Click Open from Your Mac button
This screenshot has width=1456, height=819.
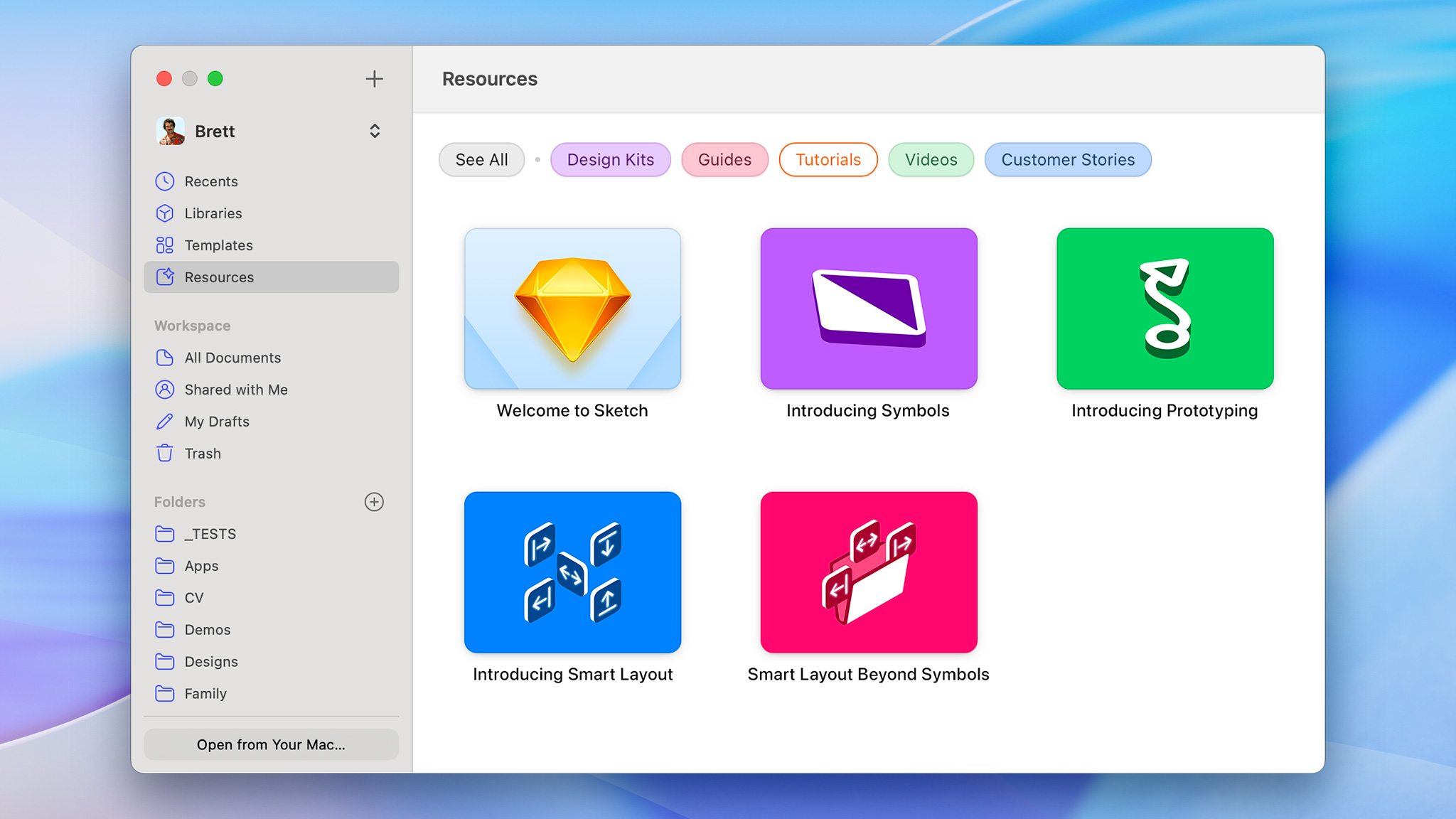[271, 744]
